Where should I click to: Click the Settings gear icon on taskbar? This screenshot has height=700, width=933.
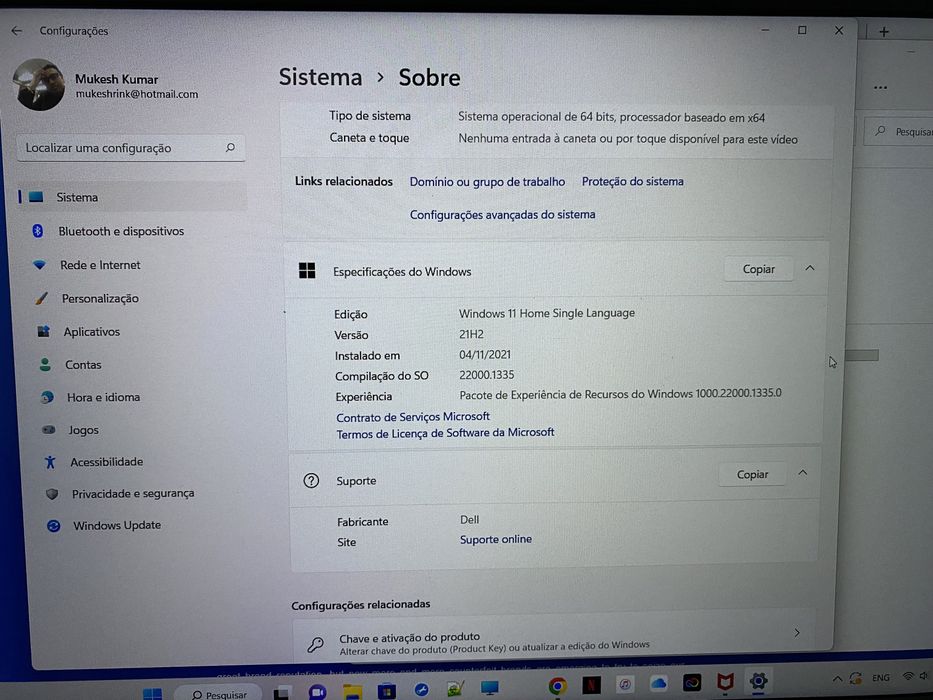759,680
